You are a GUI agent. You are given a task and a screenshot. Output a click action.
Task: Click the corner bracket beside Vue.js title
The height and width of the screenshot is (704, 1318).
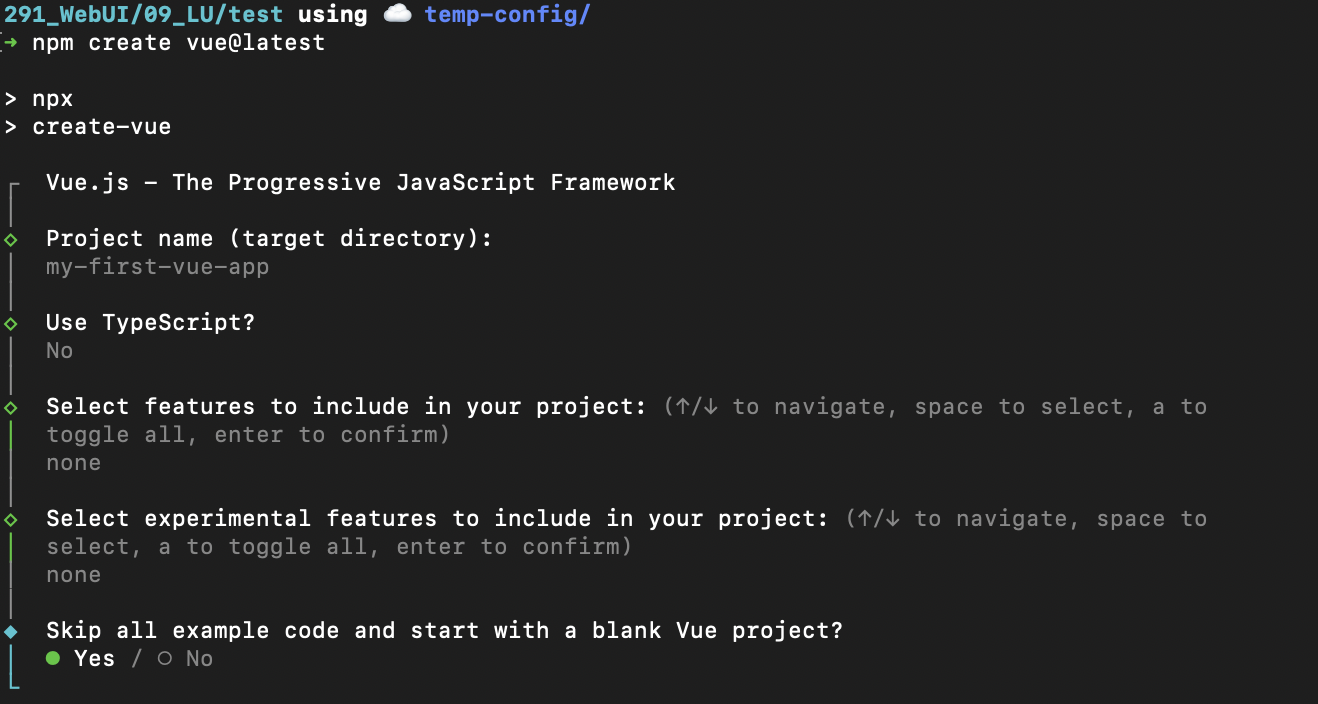(12, 187)
